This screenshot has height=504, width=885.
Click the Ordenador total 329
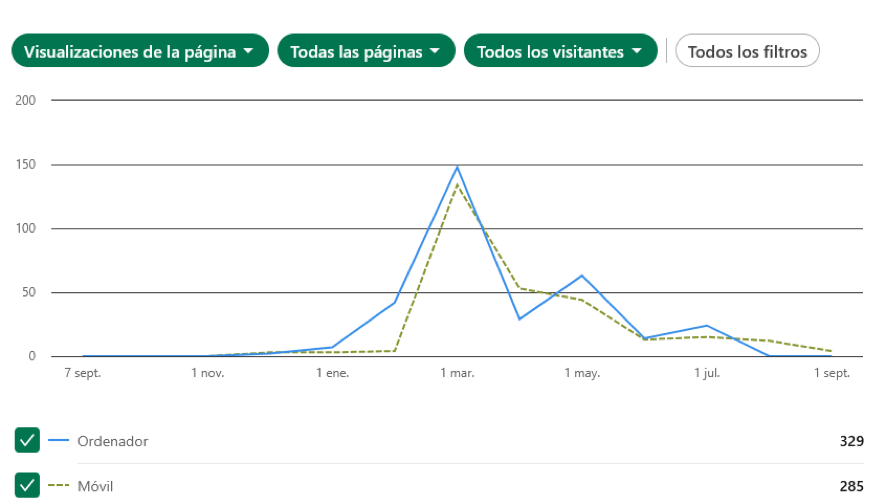click(851, 441)
